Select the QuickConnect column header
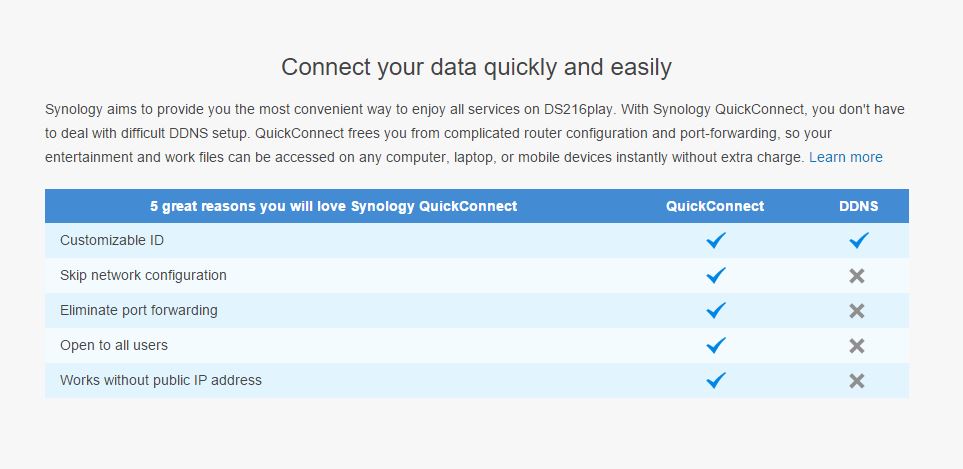The image size is (963, 469). point(715,206)
